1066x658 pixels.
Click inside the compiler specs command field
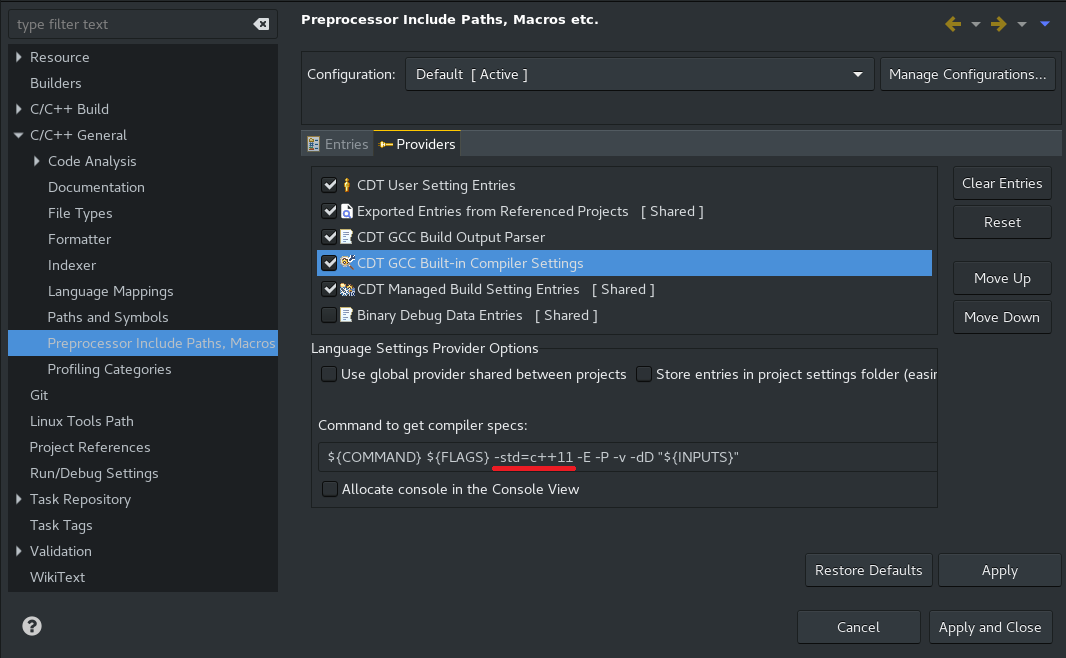click(x=625, y=457)
